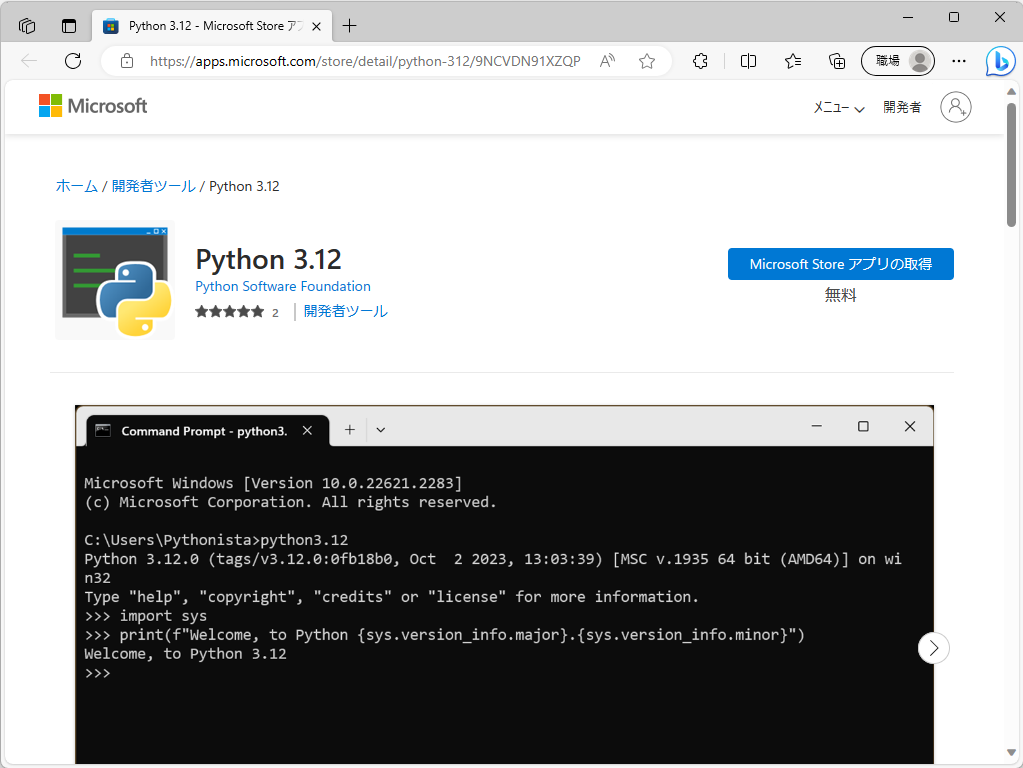
Task: Show the next app screenshot
Action: point(933,648)
